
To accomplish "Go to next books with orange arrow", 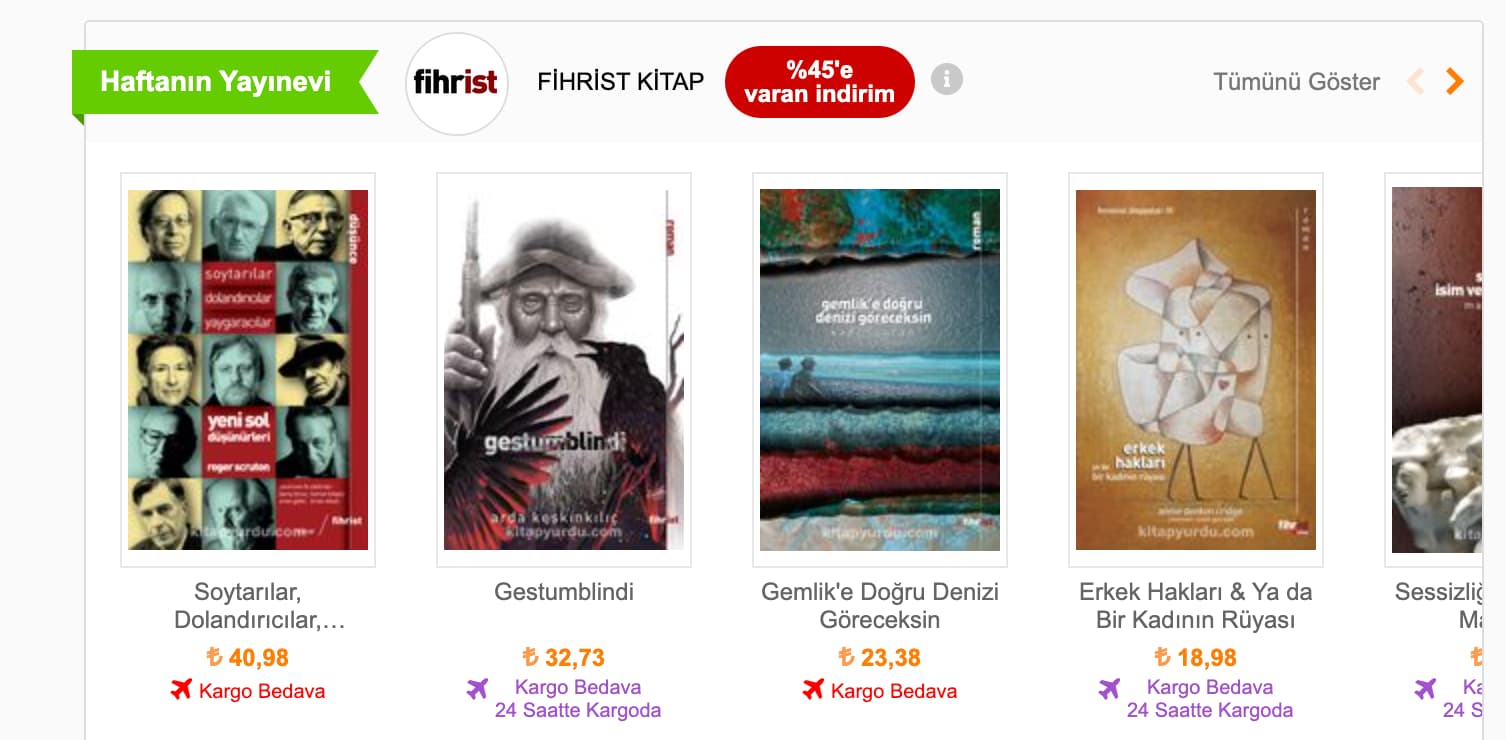I will click(1455, 81).
